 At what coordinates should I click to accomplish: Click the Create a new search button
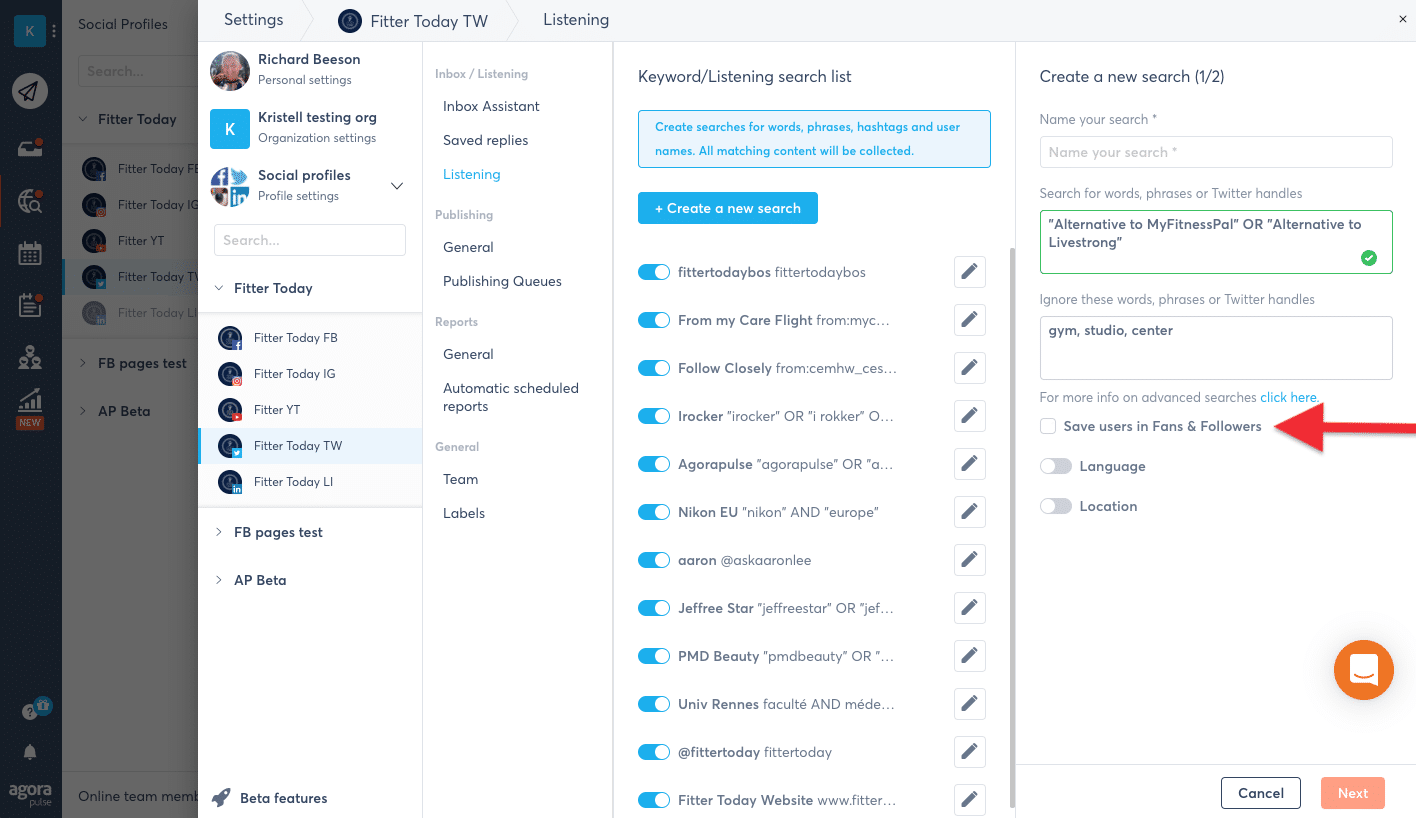[727, 208]
